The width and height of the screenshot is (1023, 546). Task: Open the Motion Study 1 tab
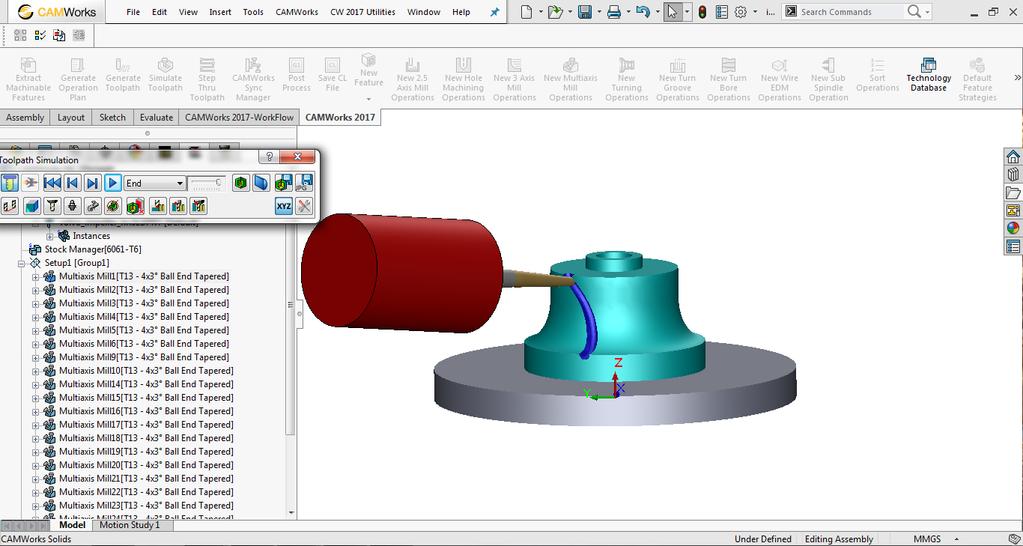(129, 525)
